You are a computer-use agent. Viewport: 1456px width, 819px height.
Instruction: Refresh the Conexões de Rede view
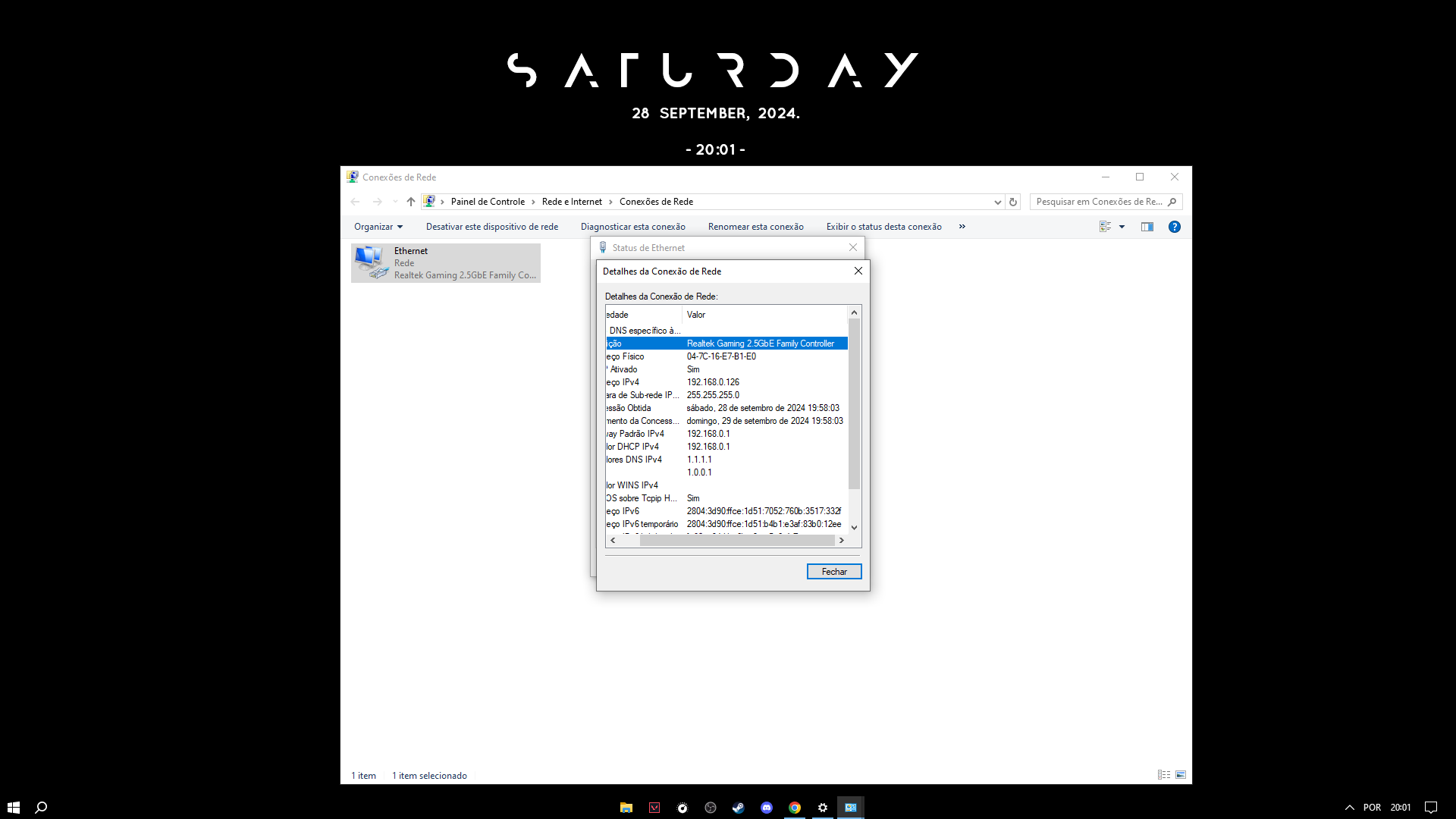coord(1012,202)
